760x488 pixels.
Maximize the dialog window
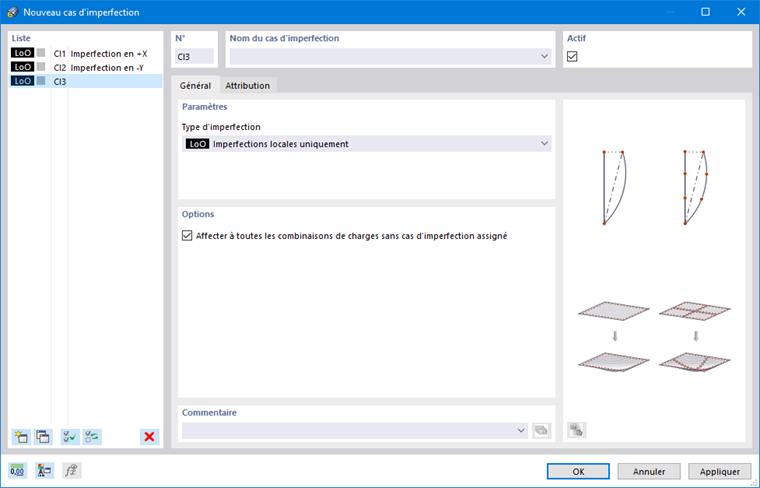point(706,12)
